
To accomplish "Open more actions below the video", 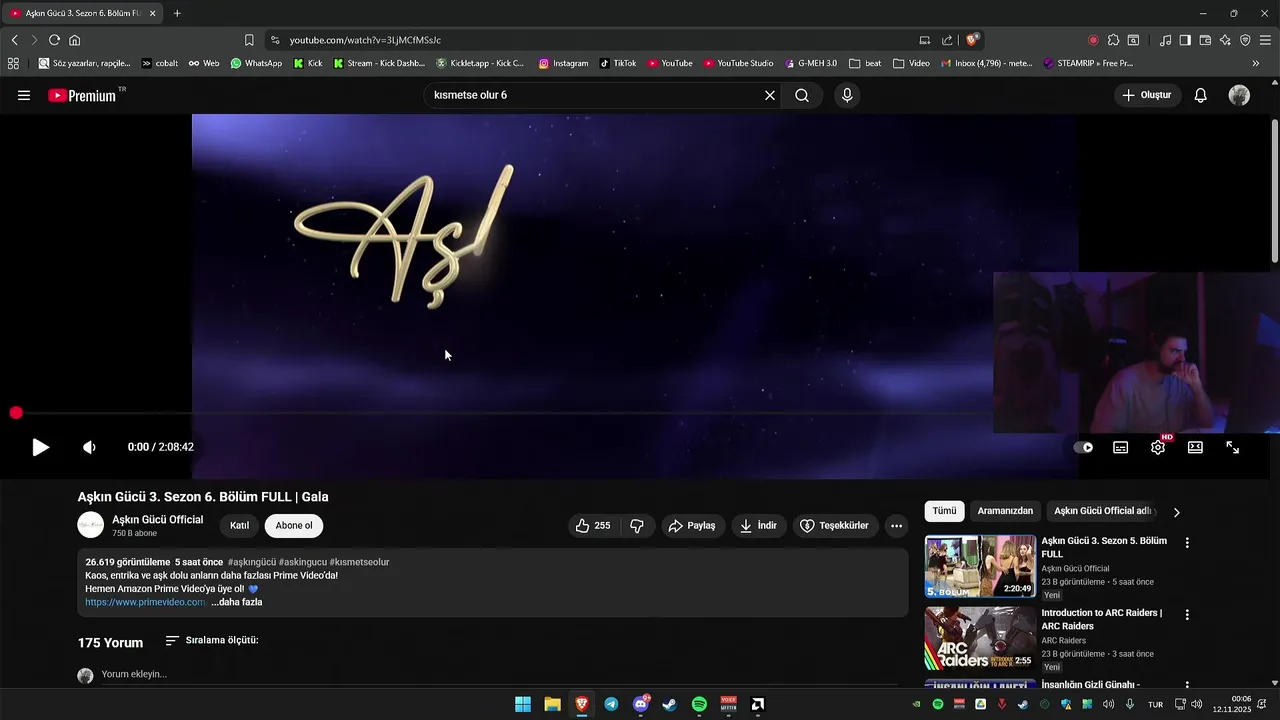I will [x=896, y=525].
